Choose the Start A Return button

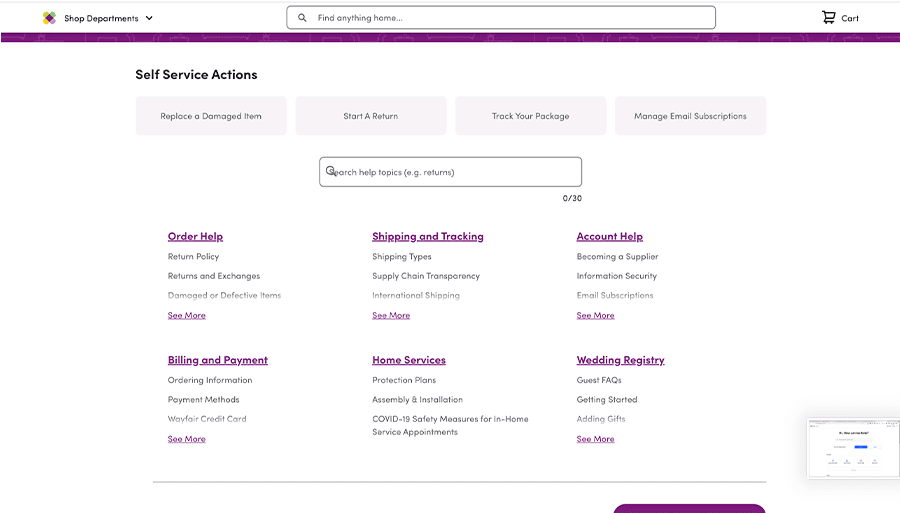371,116
